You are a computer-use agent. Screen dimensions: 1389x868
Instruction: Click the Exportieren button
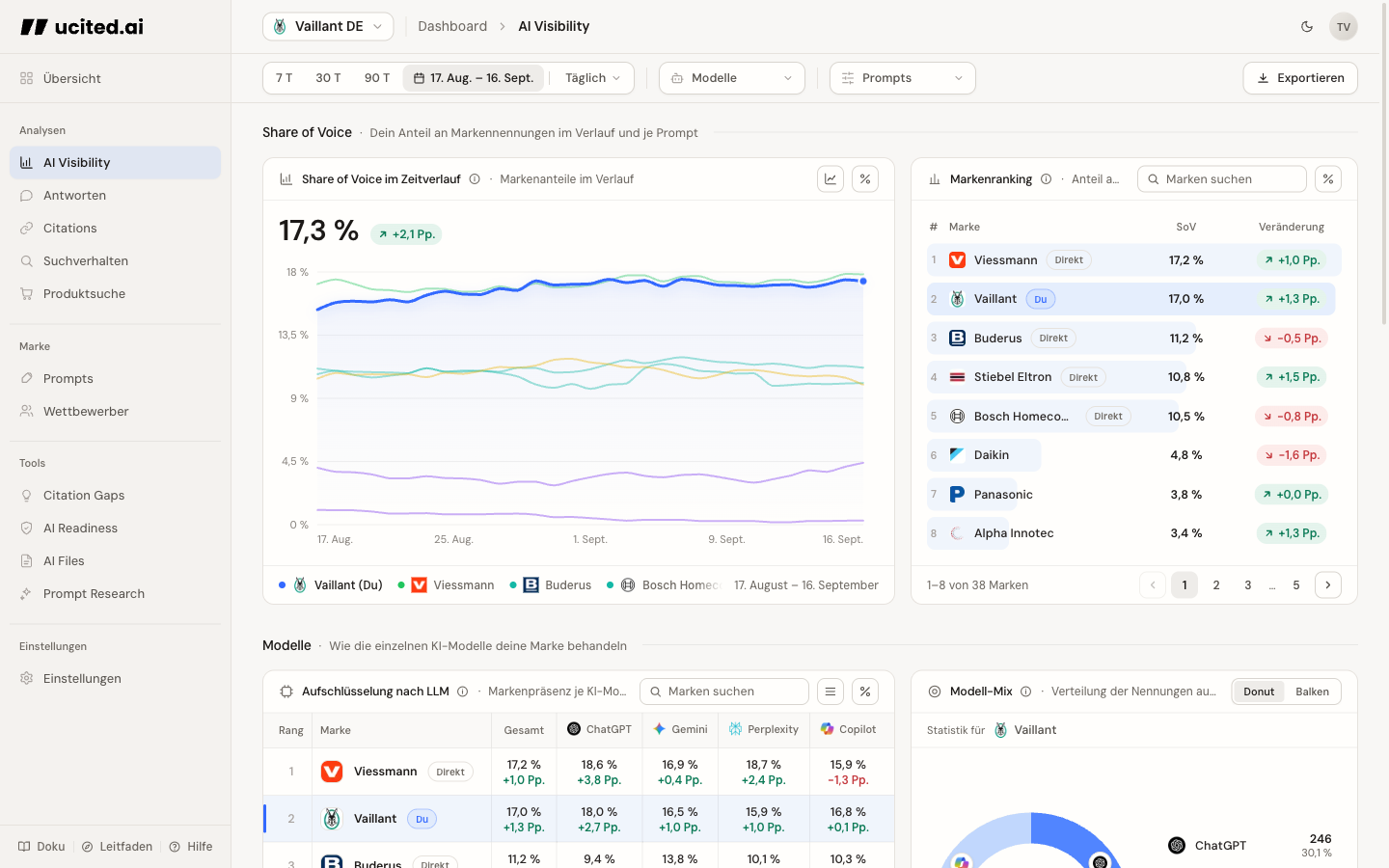pos(1300,78)
